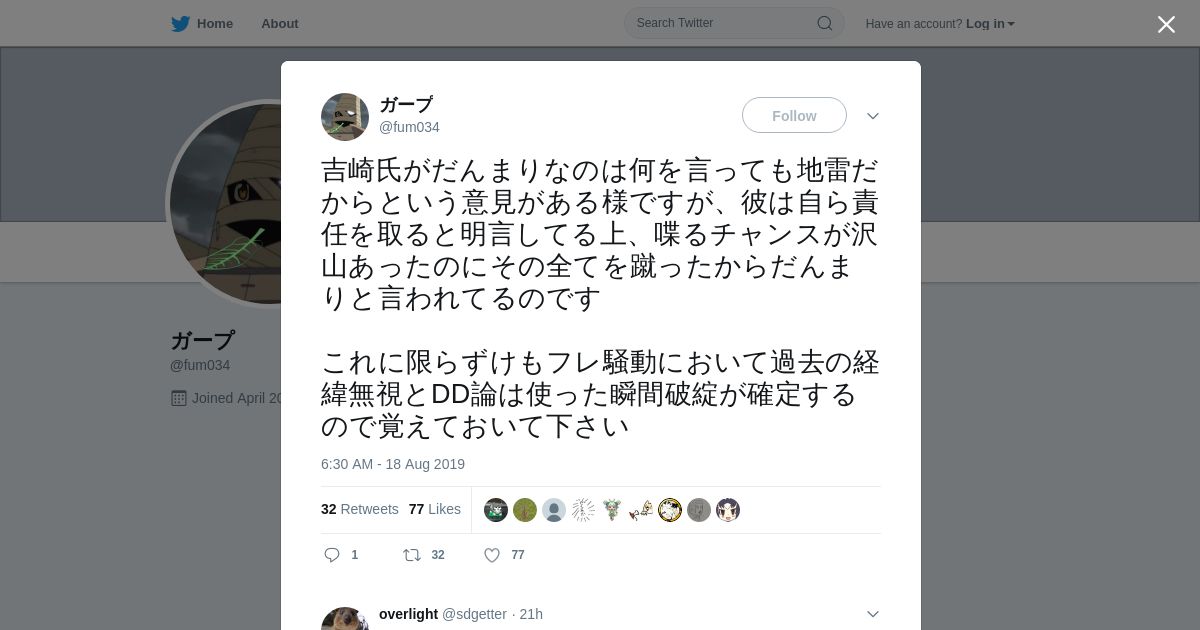
Task: Click the search magnifier icon
Action: (825, 23)
